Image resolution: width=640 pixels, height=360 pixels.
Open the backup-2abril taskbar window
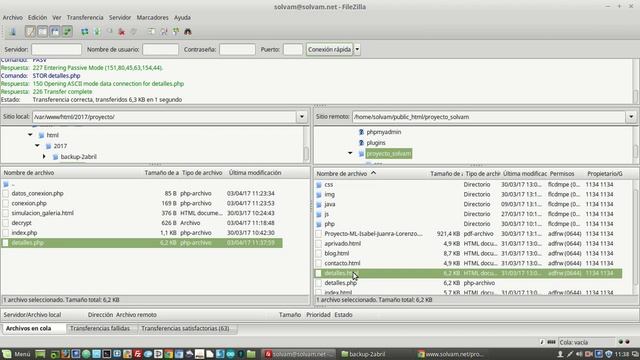click(x=363, y=354)
